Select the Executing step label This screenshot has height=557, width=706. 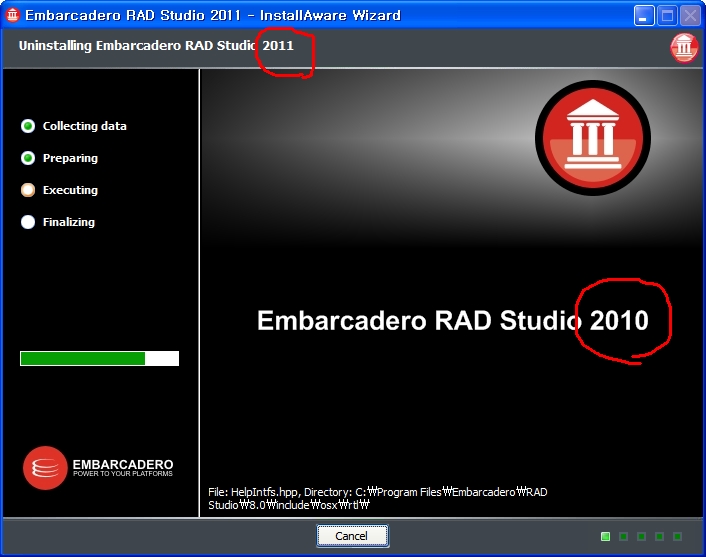coord(70,190)
